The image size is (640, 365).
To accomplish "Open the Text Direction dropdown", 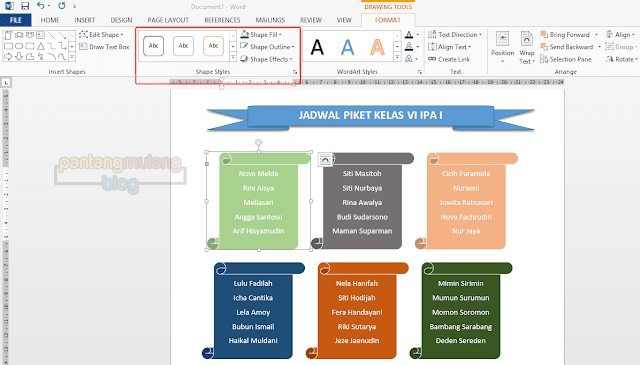I will click(x=455, y=35).
